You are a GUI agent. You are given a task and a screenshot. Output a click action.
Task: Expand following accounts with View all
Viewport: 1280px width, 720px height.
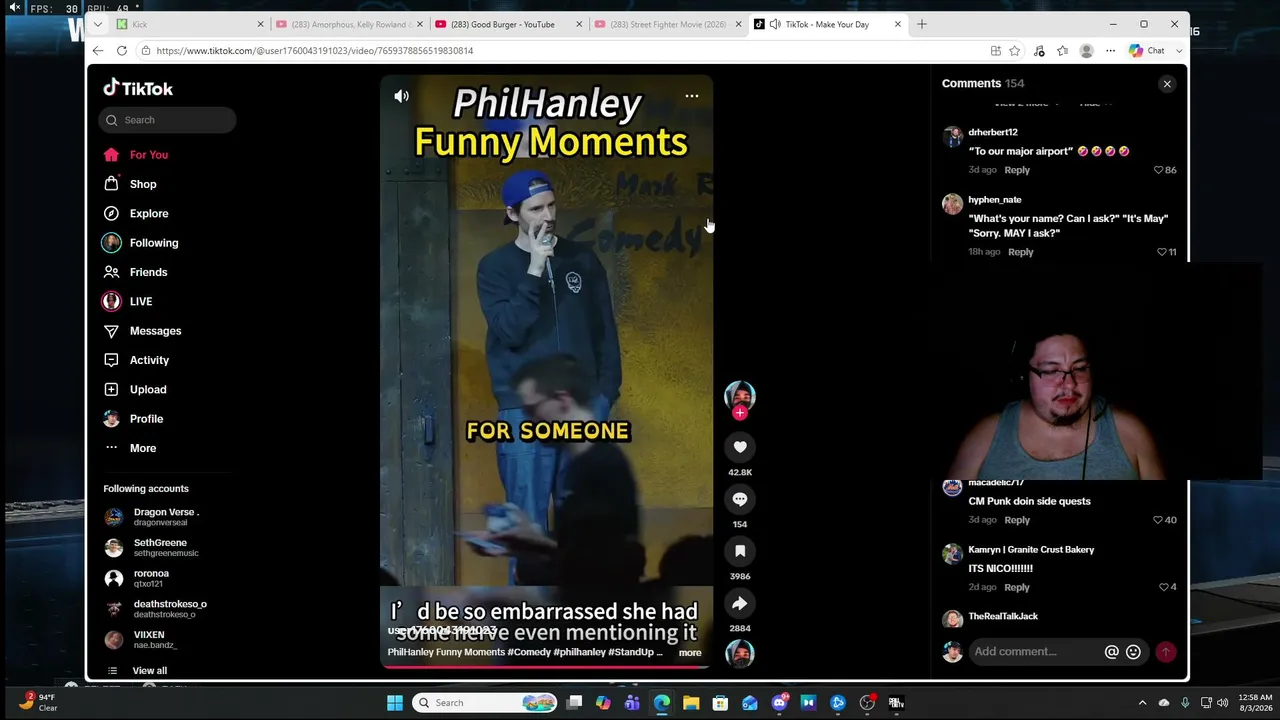pyautogui.click(x=150, y=671)
